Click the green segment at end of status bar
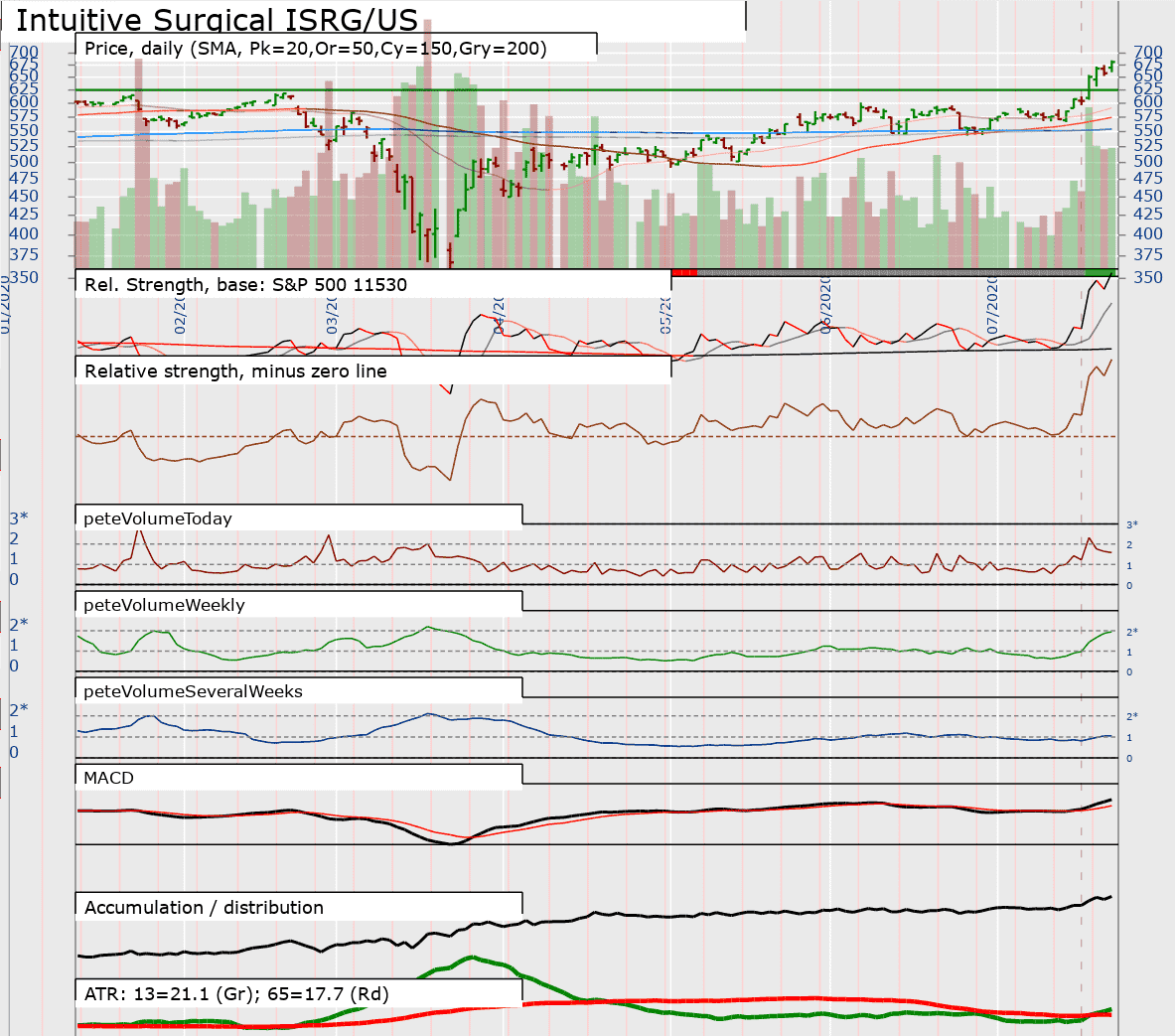Viewport: 1175px width, 1036px height. click(1101, 272)
